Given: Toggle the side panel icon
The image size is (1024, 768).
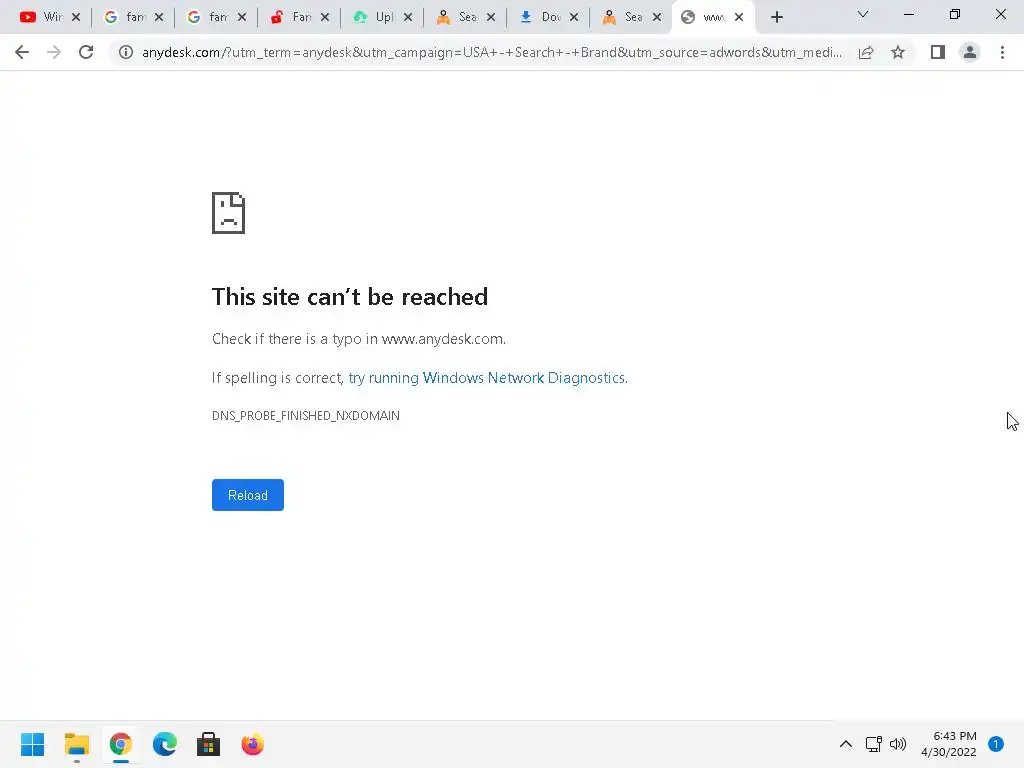Looking at the screenshot, I should [938, 52].
